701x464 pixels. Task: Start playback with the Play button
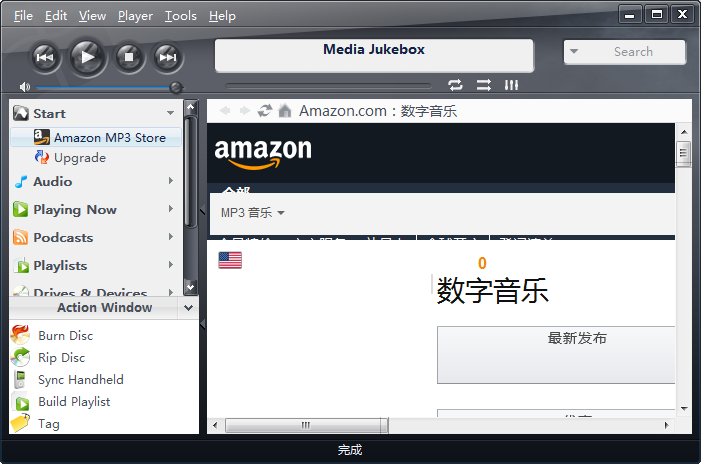coord(87,57)
